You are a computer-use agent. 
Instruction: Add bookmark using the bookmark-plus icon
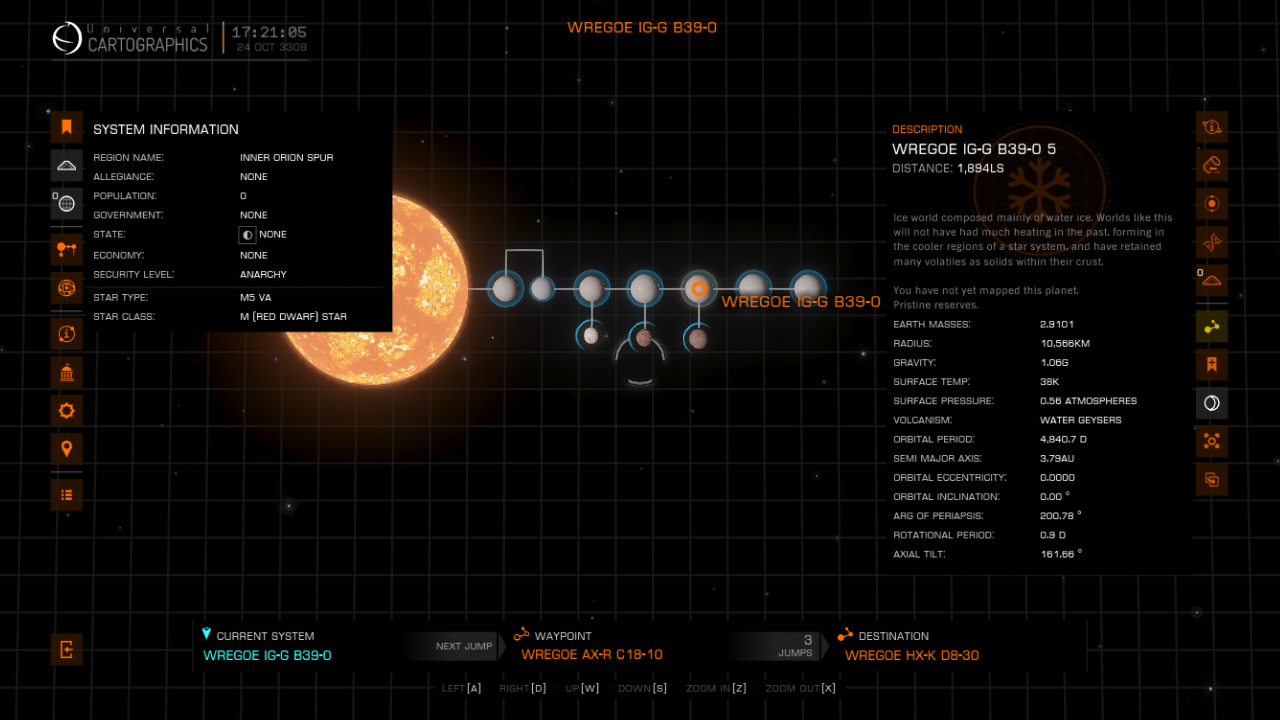(1212, 364)
